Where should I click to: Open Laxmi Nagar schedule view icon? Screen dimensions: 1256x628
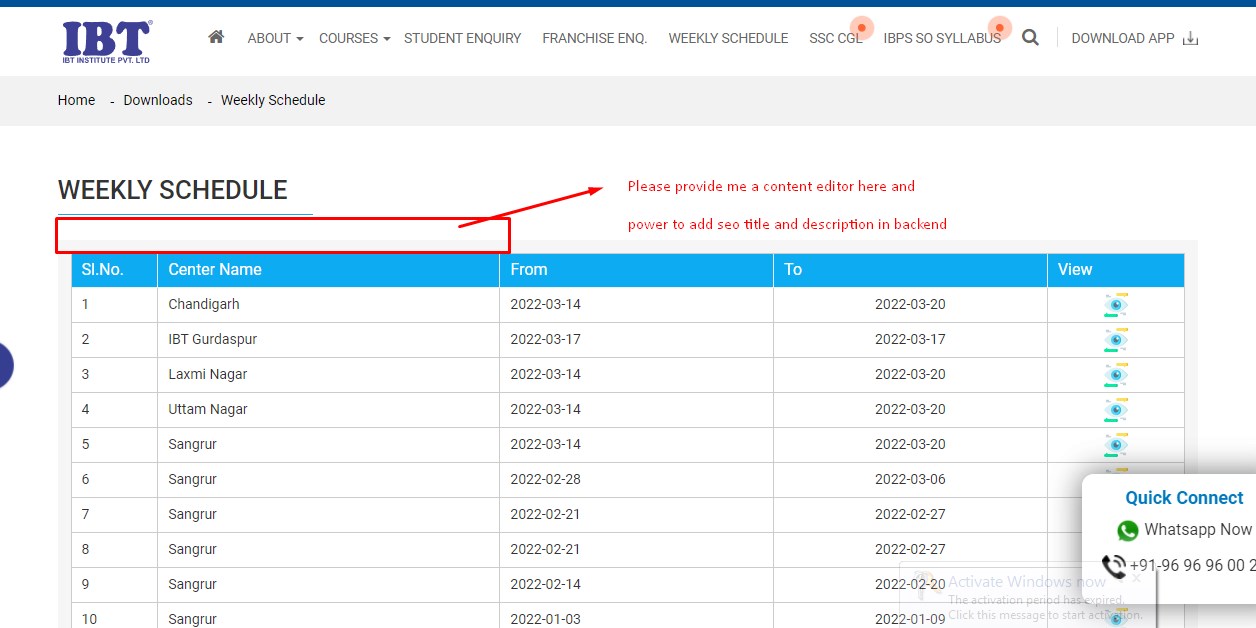[1115, 375]
